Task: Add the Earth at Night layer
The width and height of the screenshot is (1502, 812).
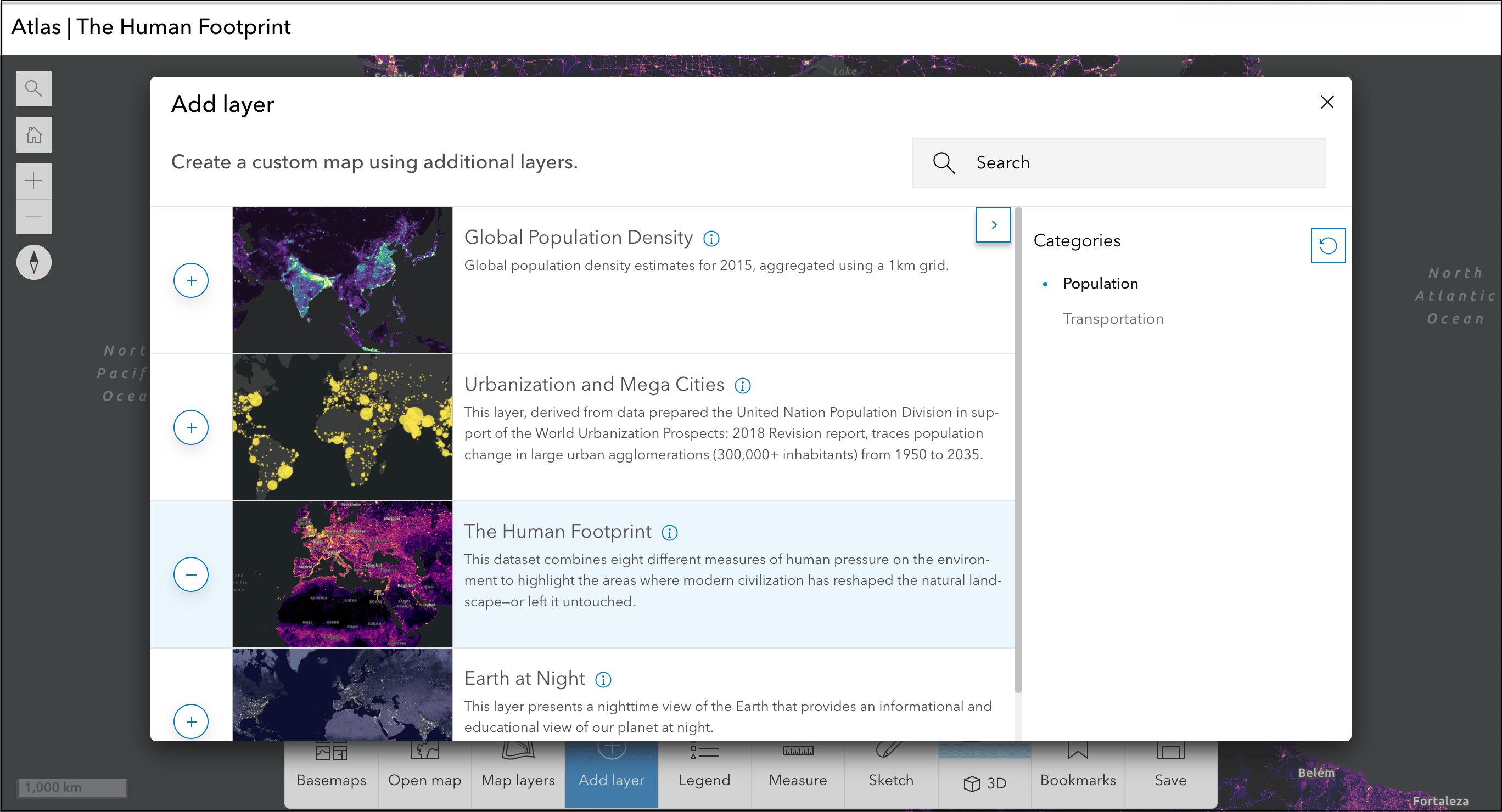Action: [190, 721]
